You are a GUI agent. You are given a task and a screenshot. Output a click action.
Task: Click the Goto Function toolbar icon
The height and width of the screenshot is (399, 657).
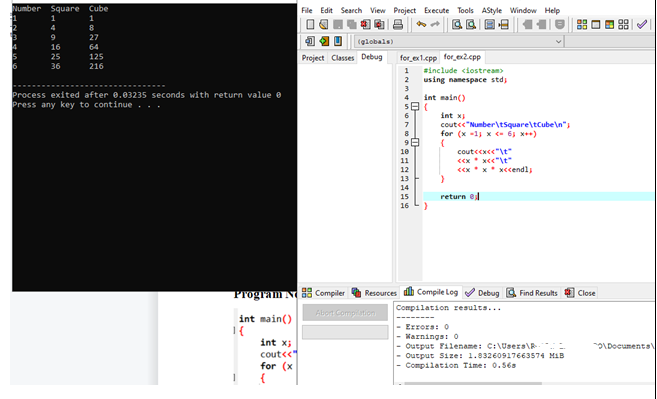[x=489, y=24]
